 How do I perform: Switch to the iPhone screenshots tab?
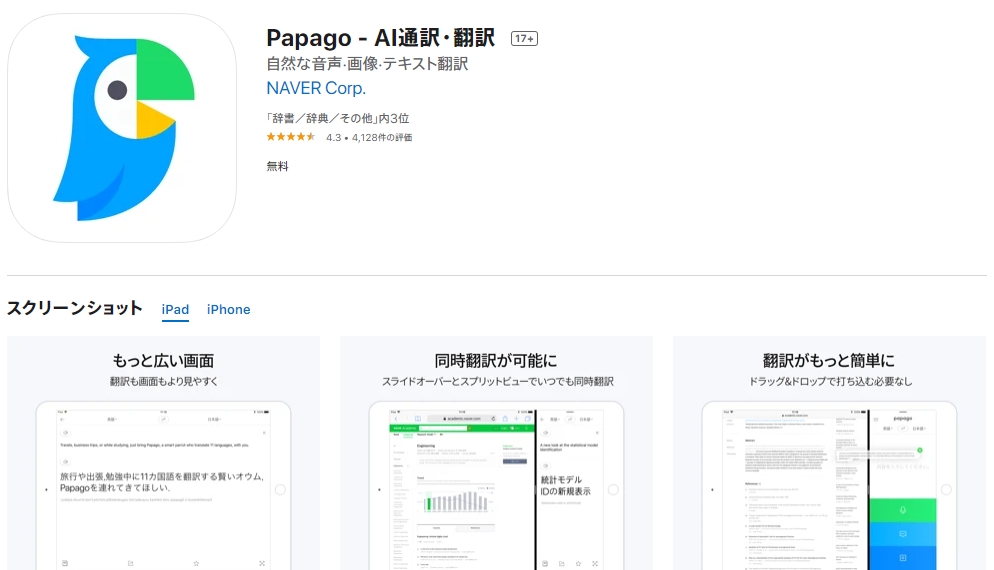228,309
